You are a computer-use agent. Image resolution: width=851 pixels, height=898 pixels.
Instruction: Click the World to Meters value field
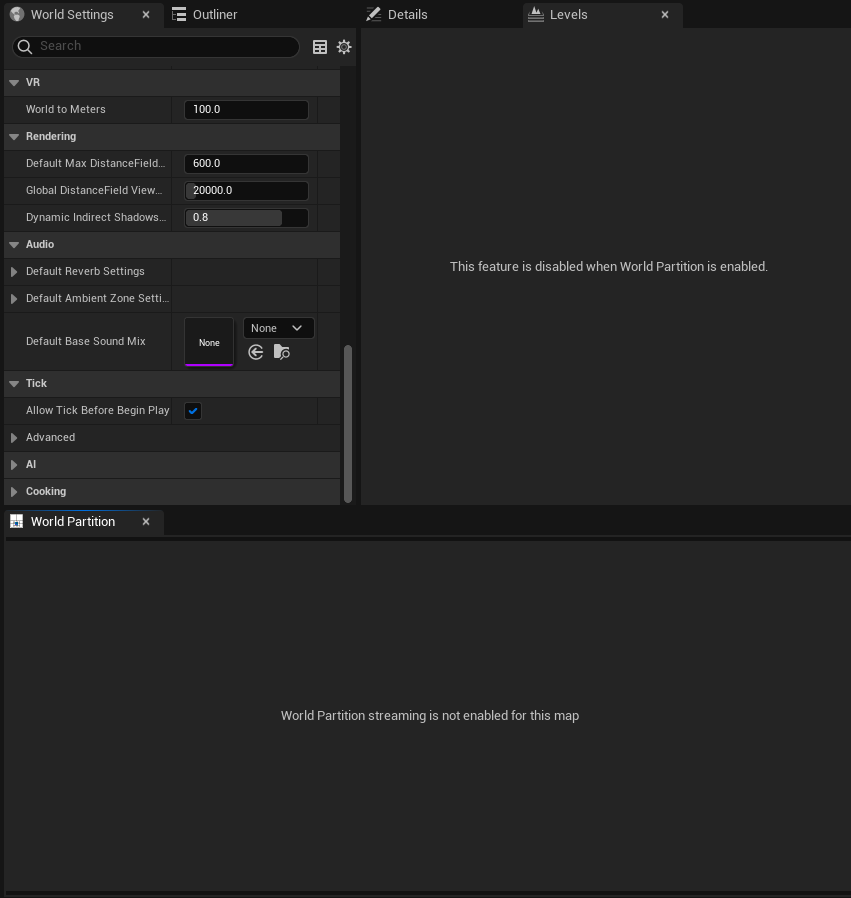pos(246,109)
